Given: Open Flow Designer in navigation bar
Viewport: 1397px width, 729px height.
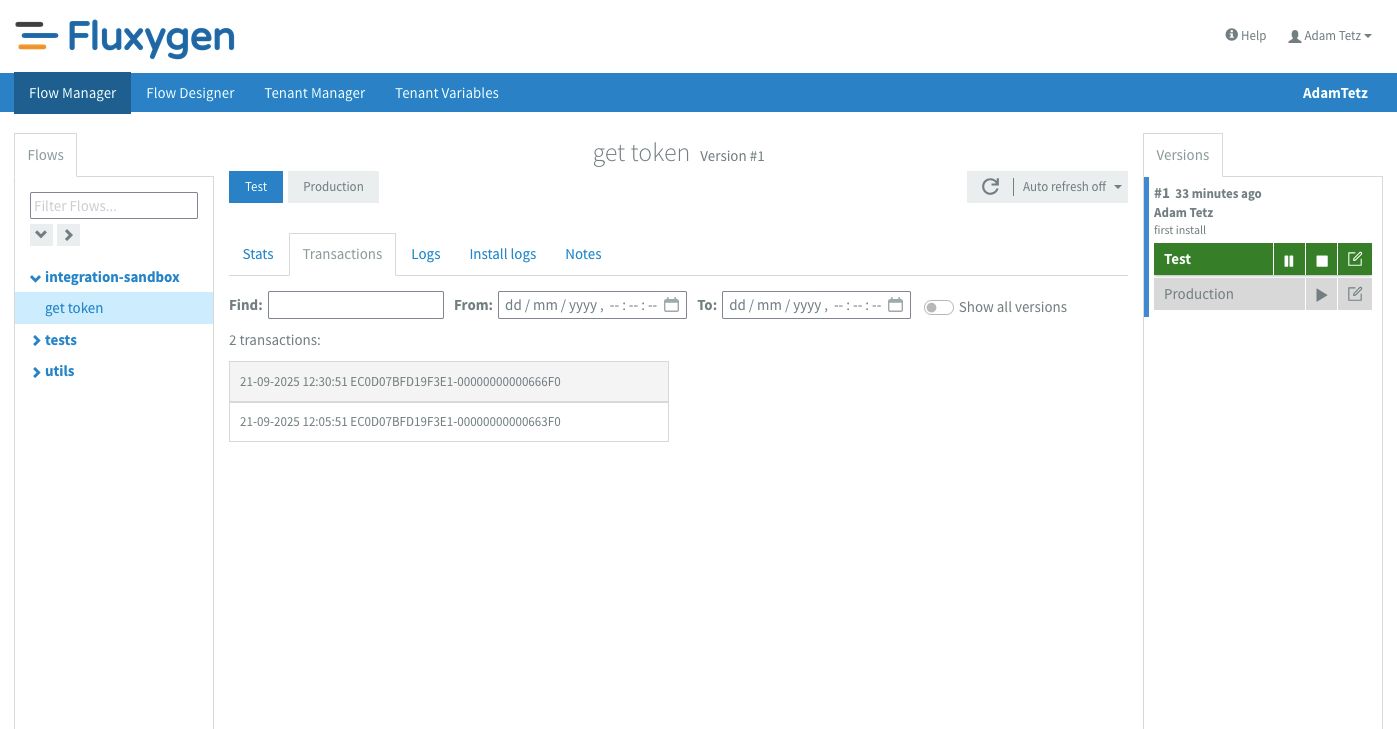Looking at the screenshot, I should [190, 93].
